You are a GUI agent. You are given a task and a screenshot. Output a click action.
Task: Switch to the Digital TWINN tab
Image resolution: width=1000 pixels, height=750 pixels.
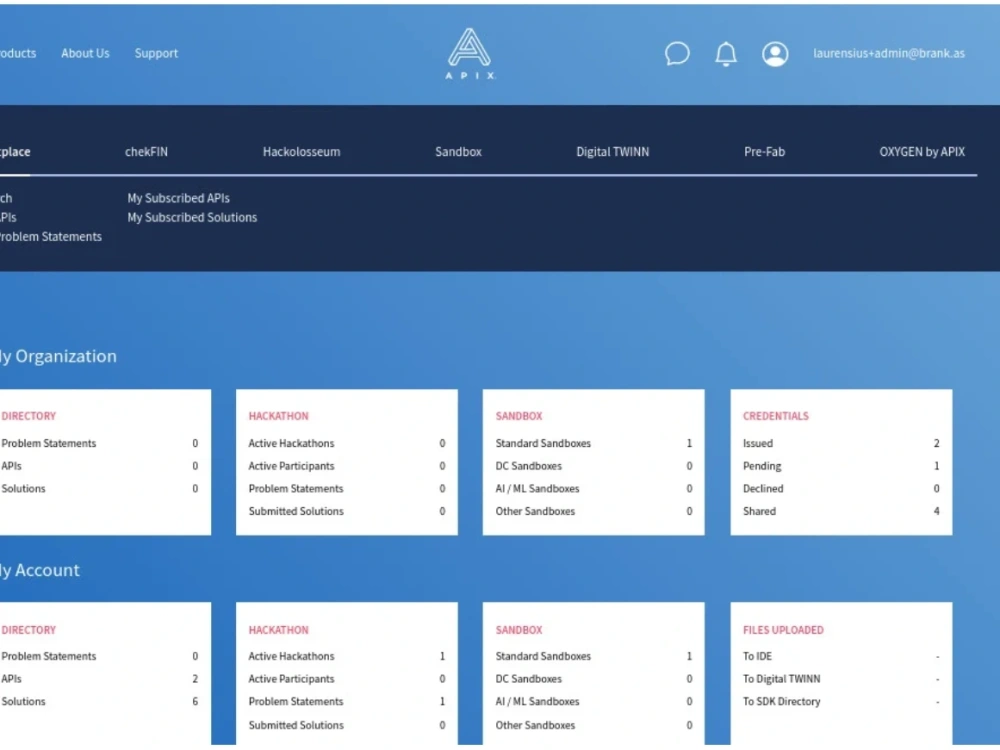pos(612,152)
